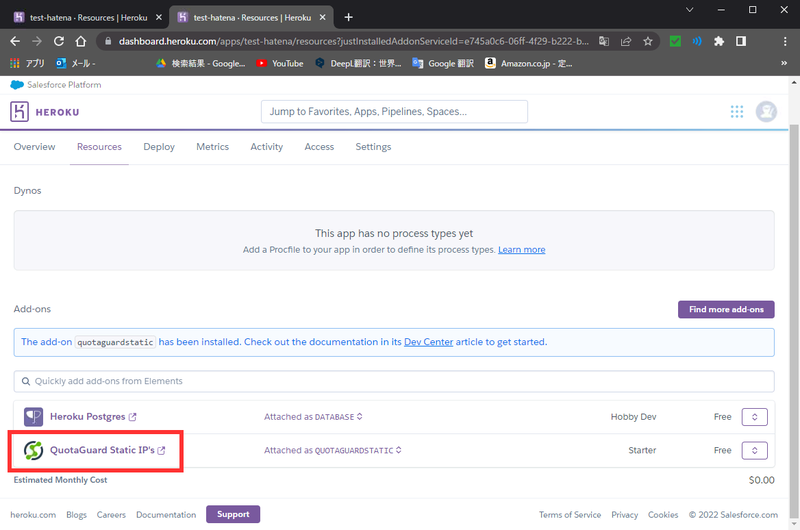The width and height of the screenshot is (800, 530).
Task: Click the share page icon in address bar
Action: [626, 41]
